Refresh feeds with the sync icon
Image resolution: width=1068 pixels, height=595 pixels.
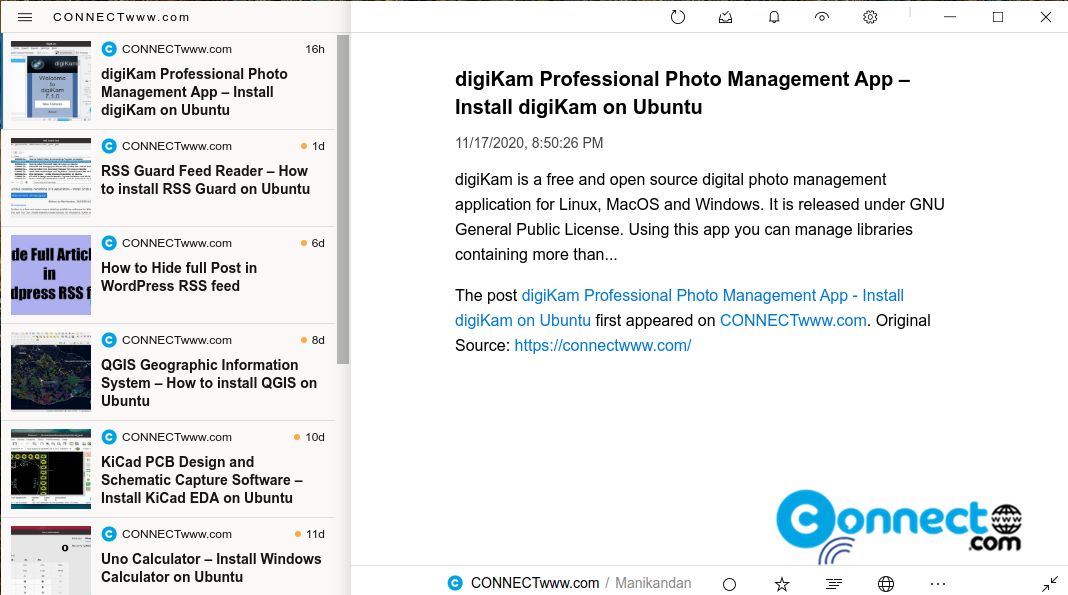click(x=678, y=17)
